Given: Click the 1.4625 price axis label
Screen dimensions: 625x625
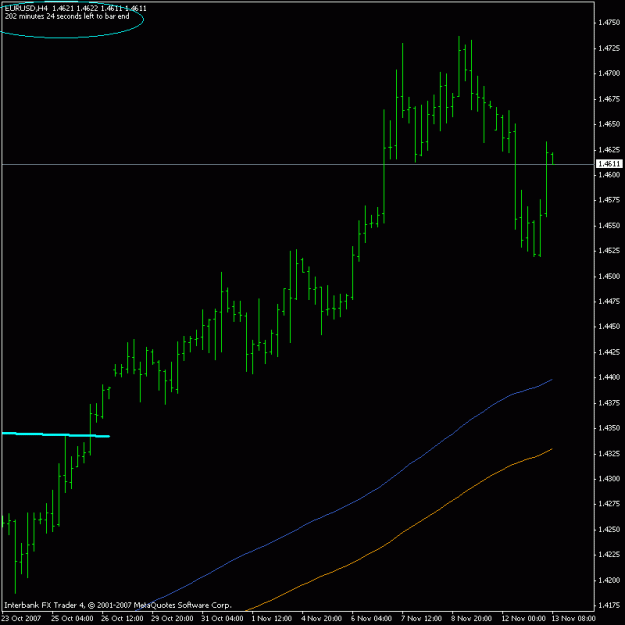Looking at the screenshot, I should pos(609,149).
